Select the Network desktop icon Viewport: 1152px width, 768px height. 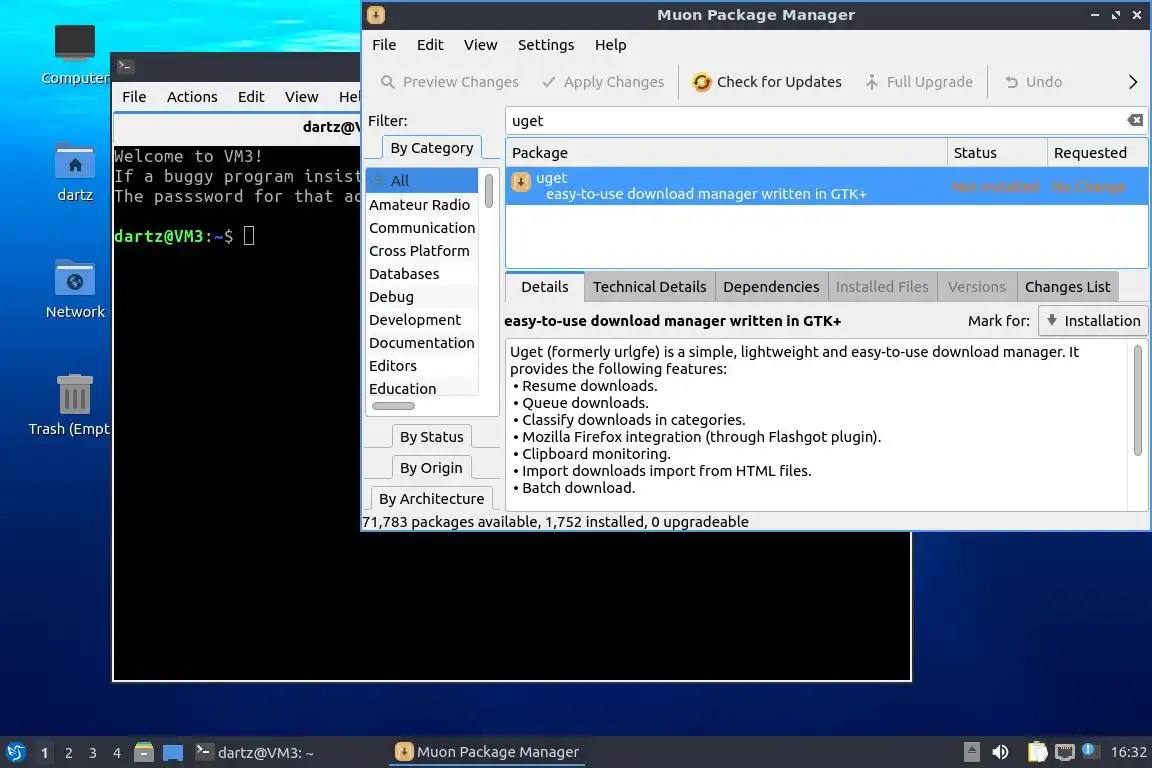click(75, 279)
